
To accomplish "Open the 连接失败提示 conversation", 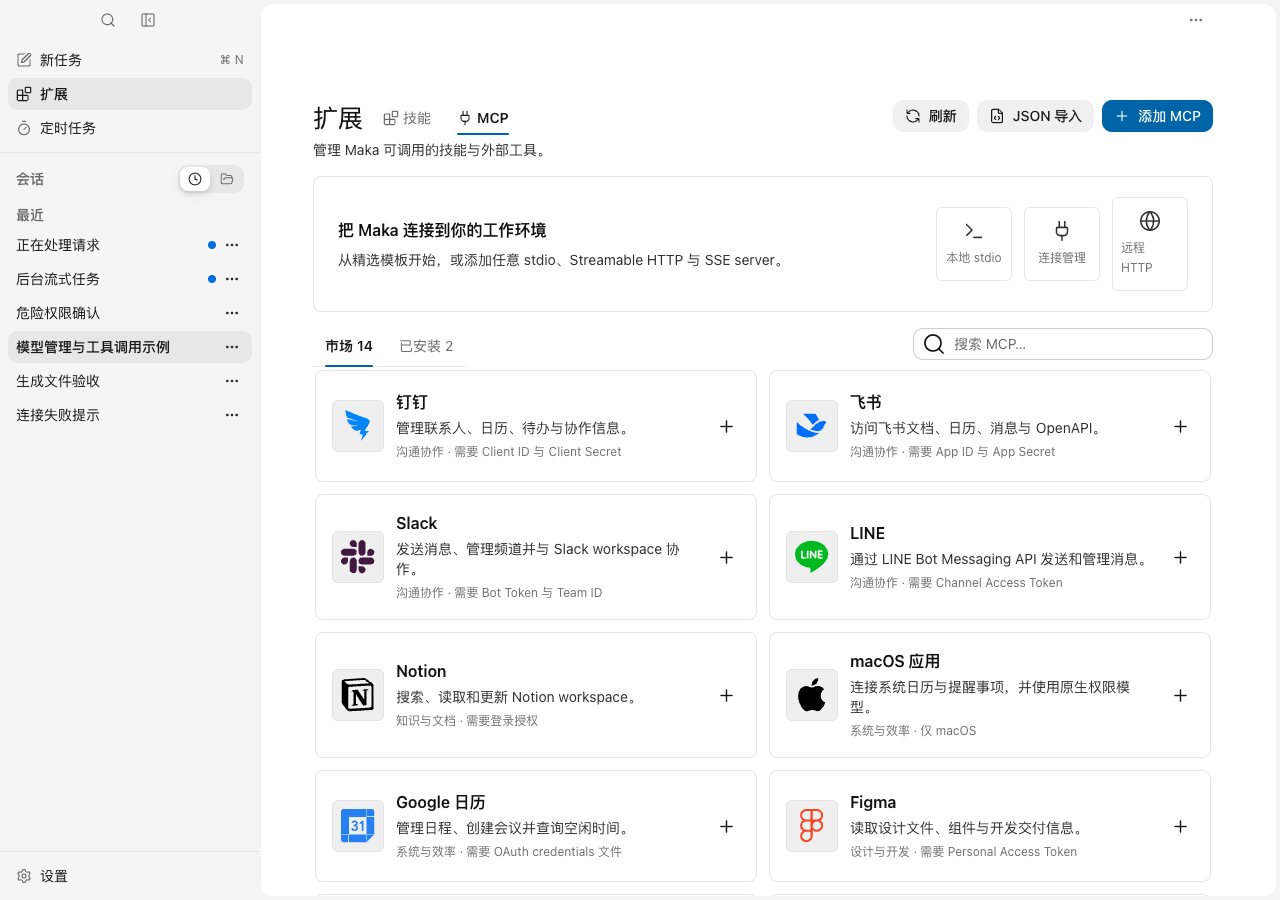I will tap(130, 415).
